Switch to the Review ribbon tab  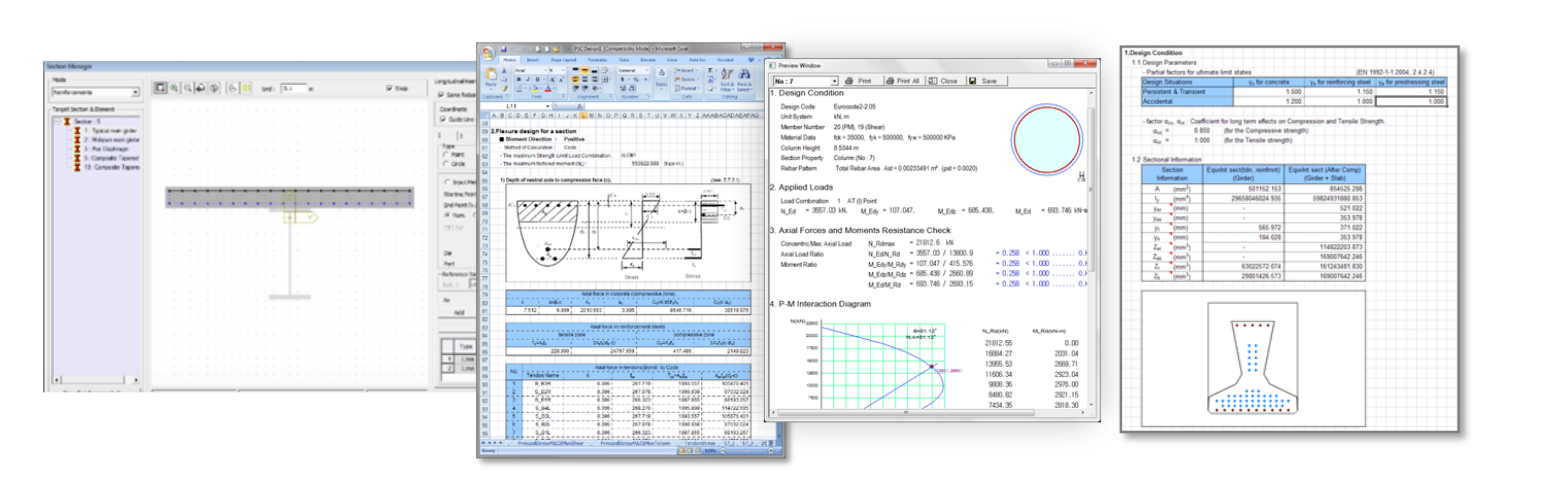648,60
